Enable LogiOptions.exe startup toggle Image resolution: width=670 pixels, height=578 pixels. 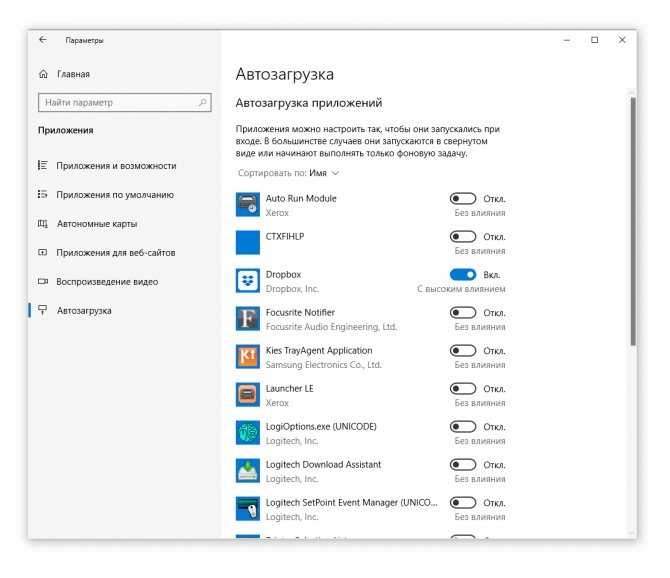click(463, 427)
